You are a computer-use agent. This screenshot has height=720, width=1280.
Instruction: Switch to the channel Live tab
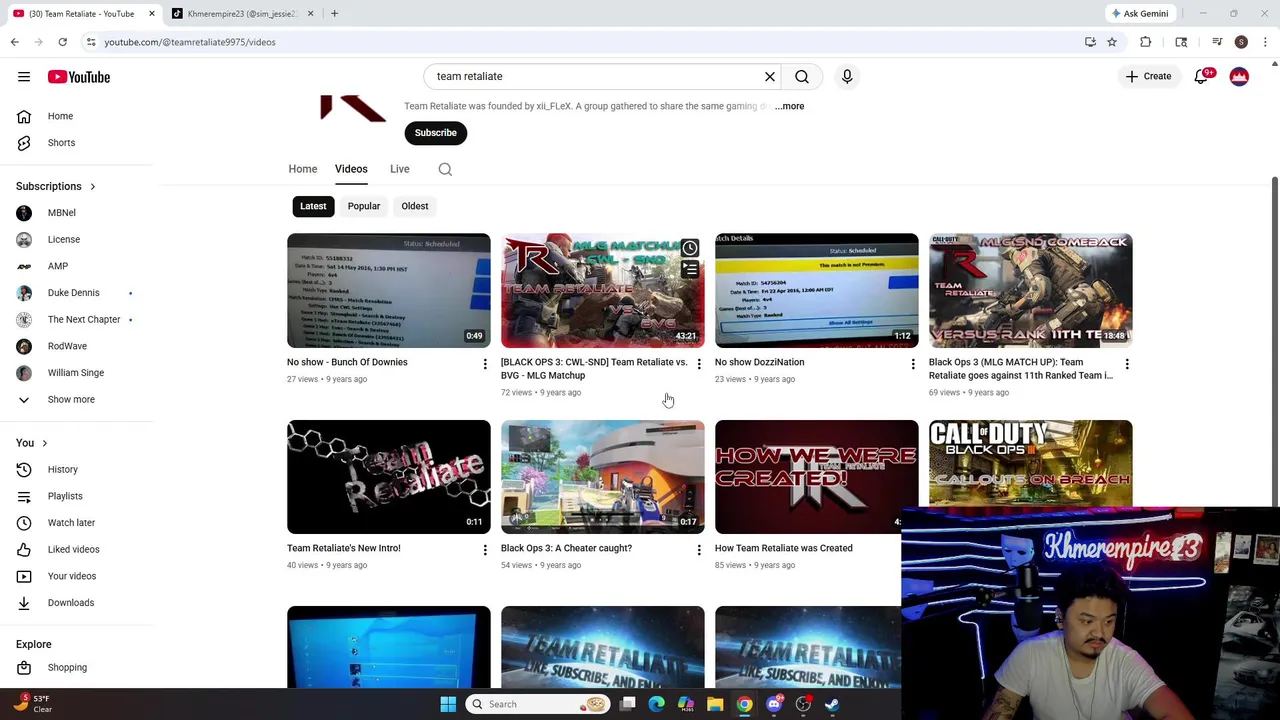[x=400, y=169]
